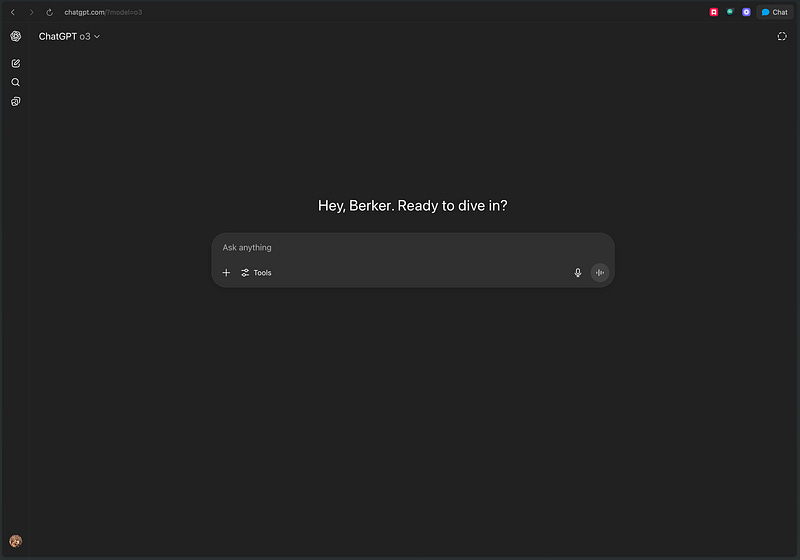The width and height of the screenshot is (800, 560).
Task: Open the Tools menu in composer
Action: click(x=256, y=273)
